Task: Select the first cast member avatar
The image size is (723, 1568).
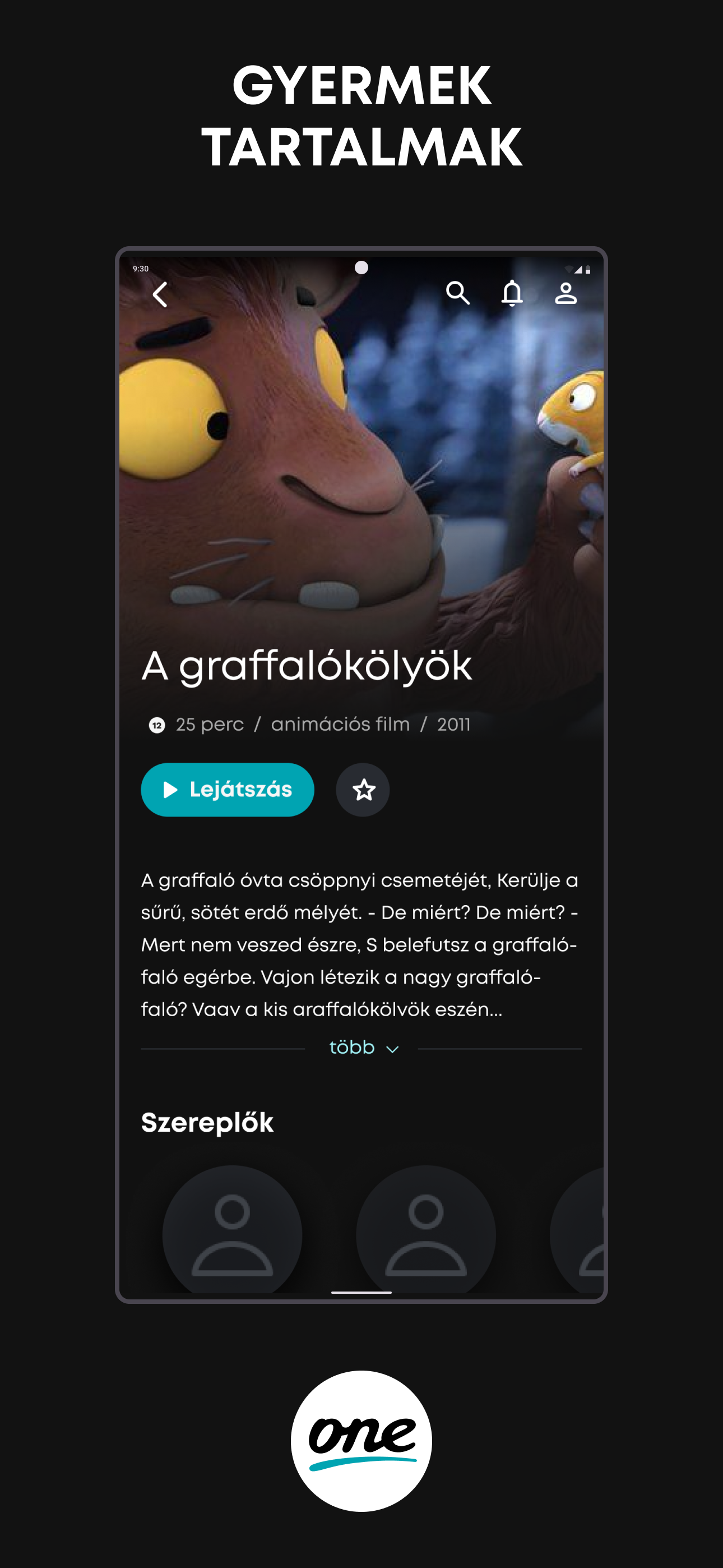Action: click(x=232, y=1230)
